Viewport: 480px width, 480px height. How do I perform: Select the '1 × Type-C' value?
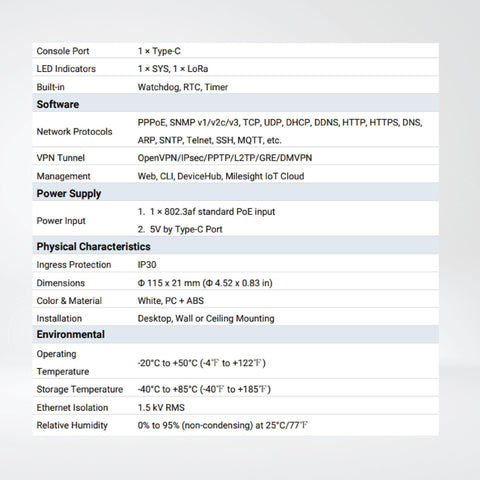159,51
